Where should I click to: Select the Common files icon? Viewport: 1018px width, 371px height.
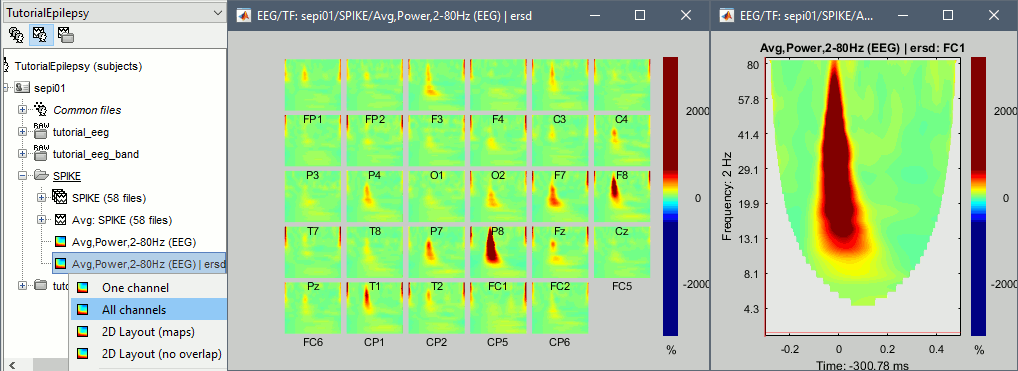coord(40,109)
